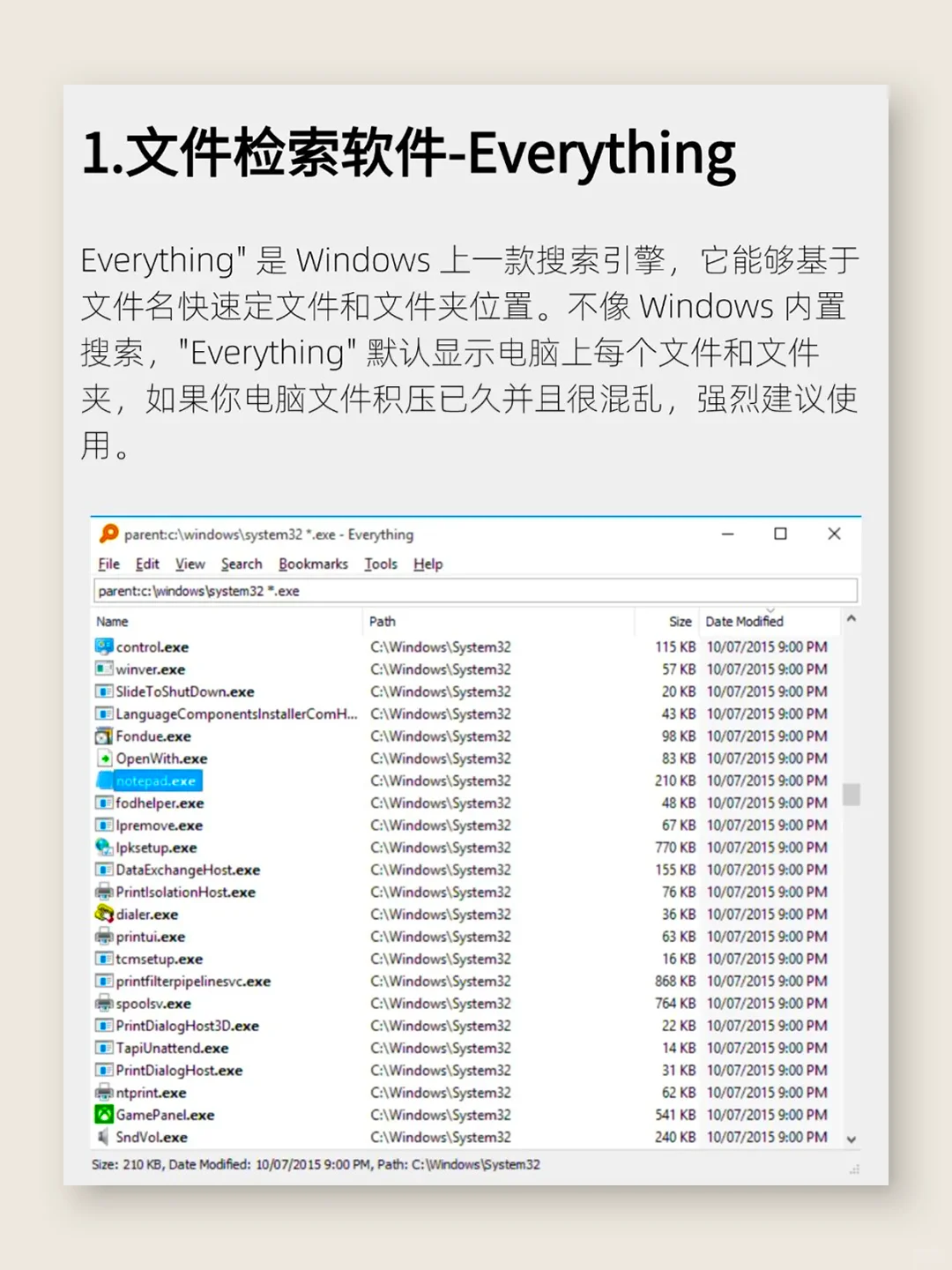Select the spoolsv.exe file name
This screenshot has height=1270, width=952.
153,1004
